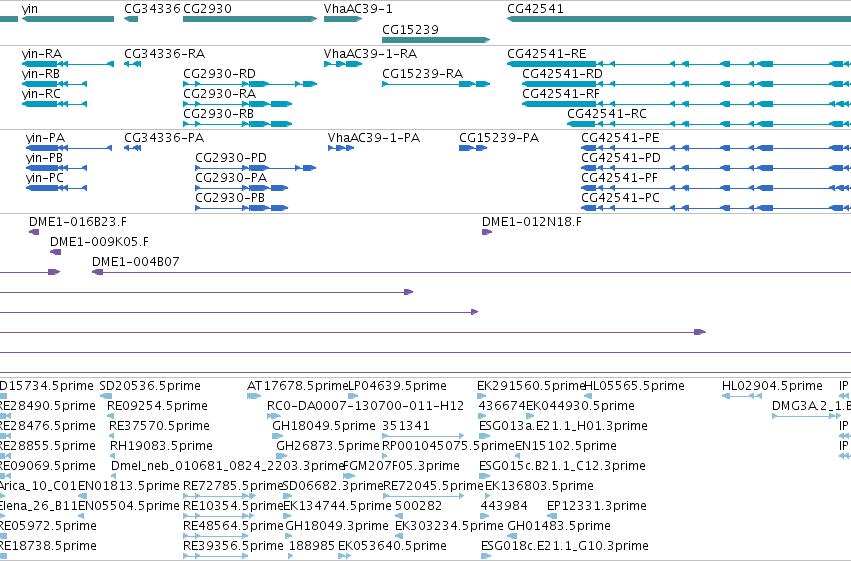Image resolution: width=851 pixels, height=561 pixels.
Task: Select protein CG2930-PB
Action: (230, 198)
